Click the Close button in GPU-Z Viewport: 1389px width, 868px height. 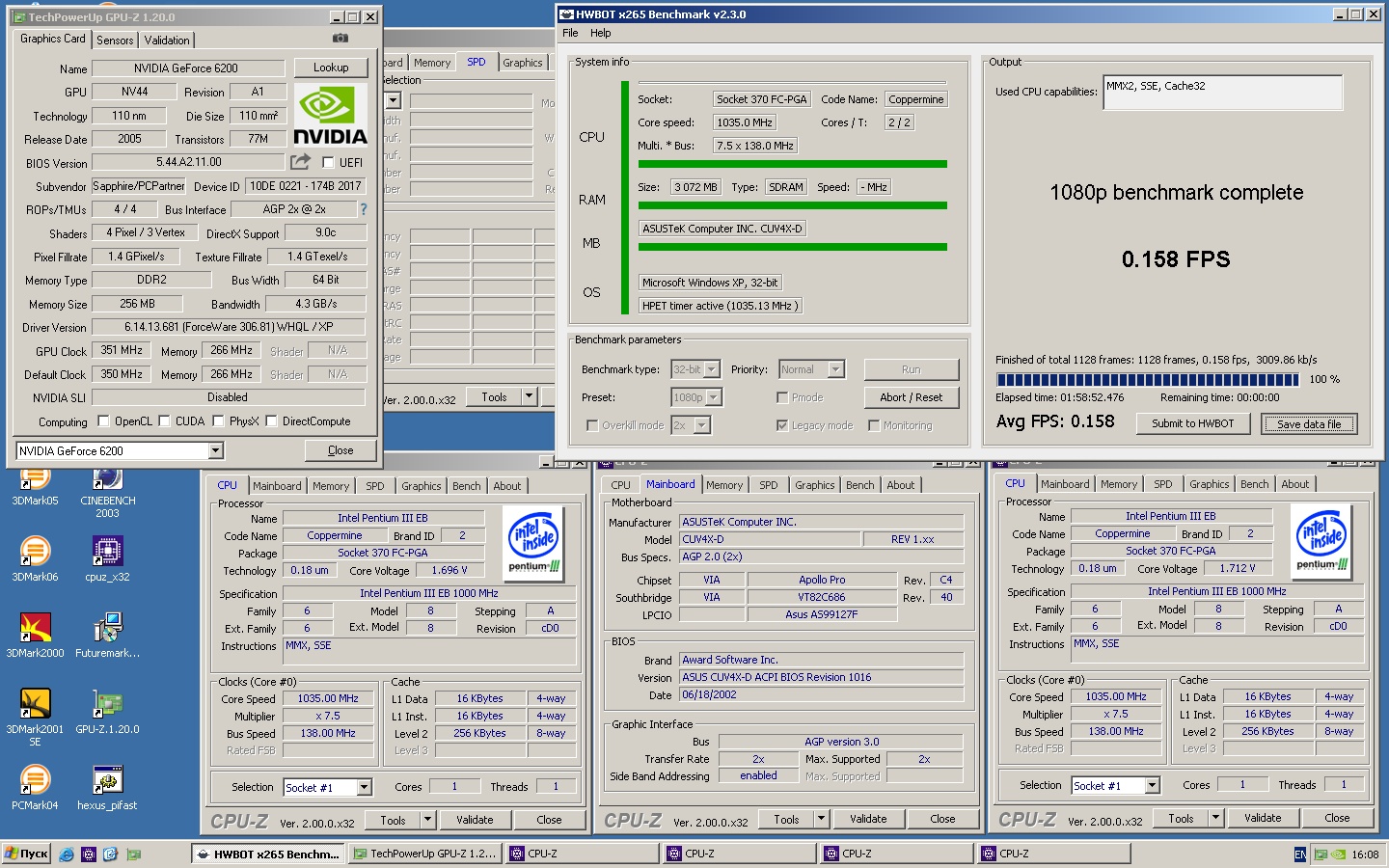click(340, 450)
